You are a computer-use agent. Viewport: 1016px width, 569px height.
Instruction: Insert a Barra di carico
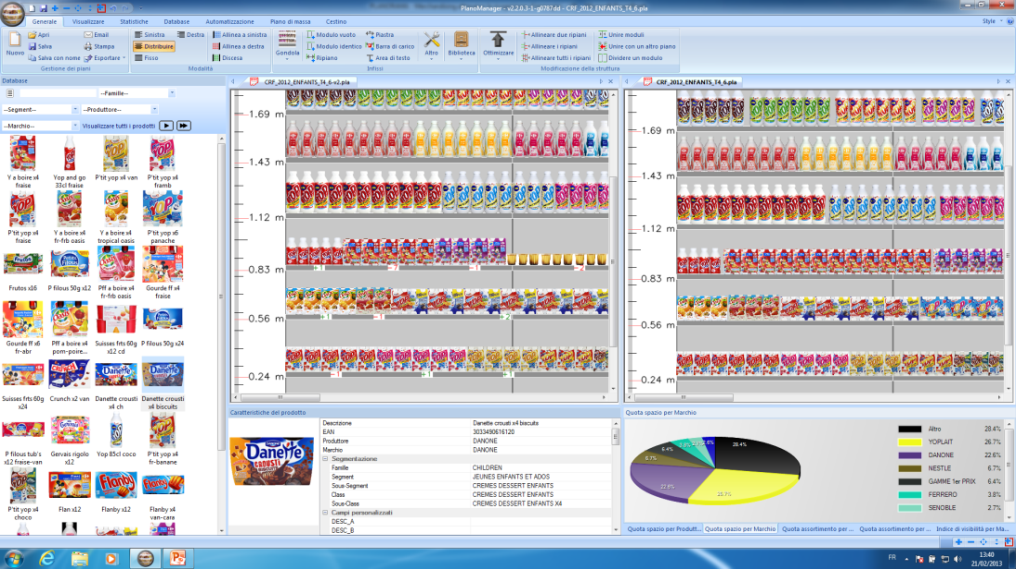[390, 46]
